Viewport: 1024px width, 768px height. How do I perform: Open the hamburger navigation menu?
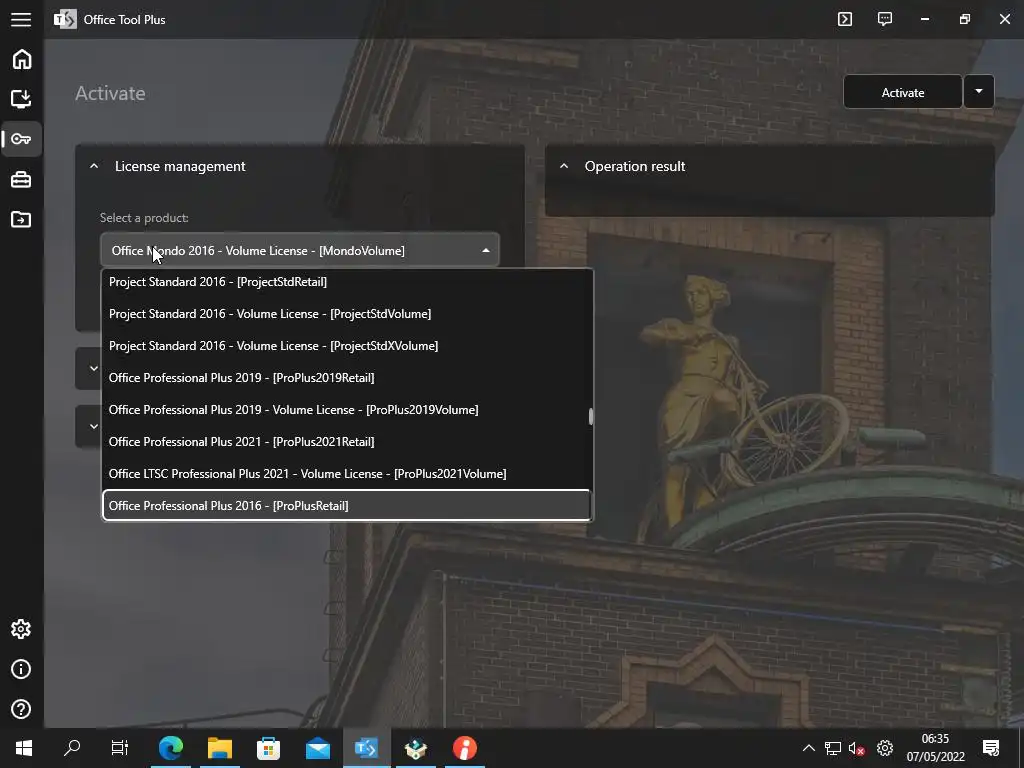[x=21, y=20]
